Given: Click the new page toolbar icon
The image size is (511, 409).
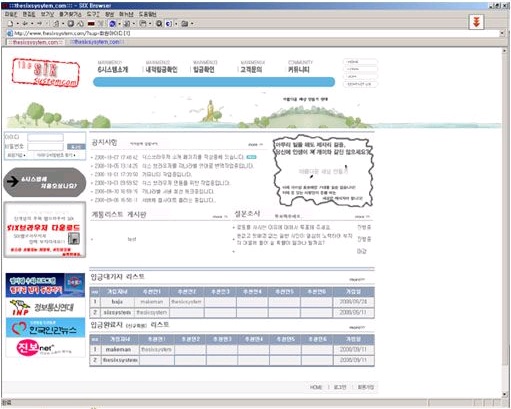Looking at the screenshot, I should [11, 23].
